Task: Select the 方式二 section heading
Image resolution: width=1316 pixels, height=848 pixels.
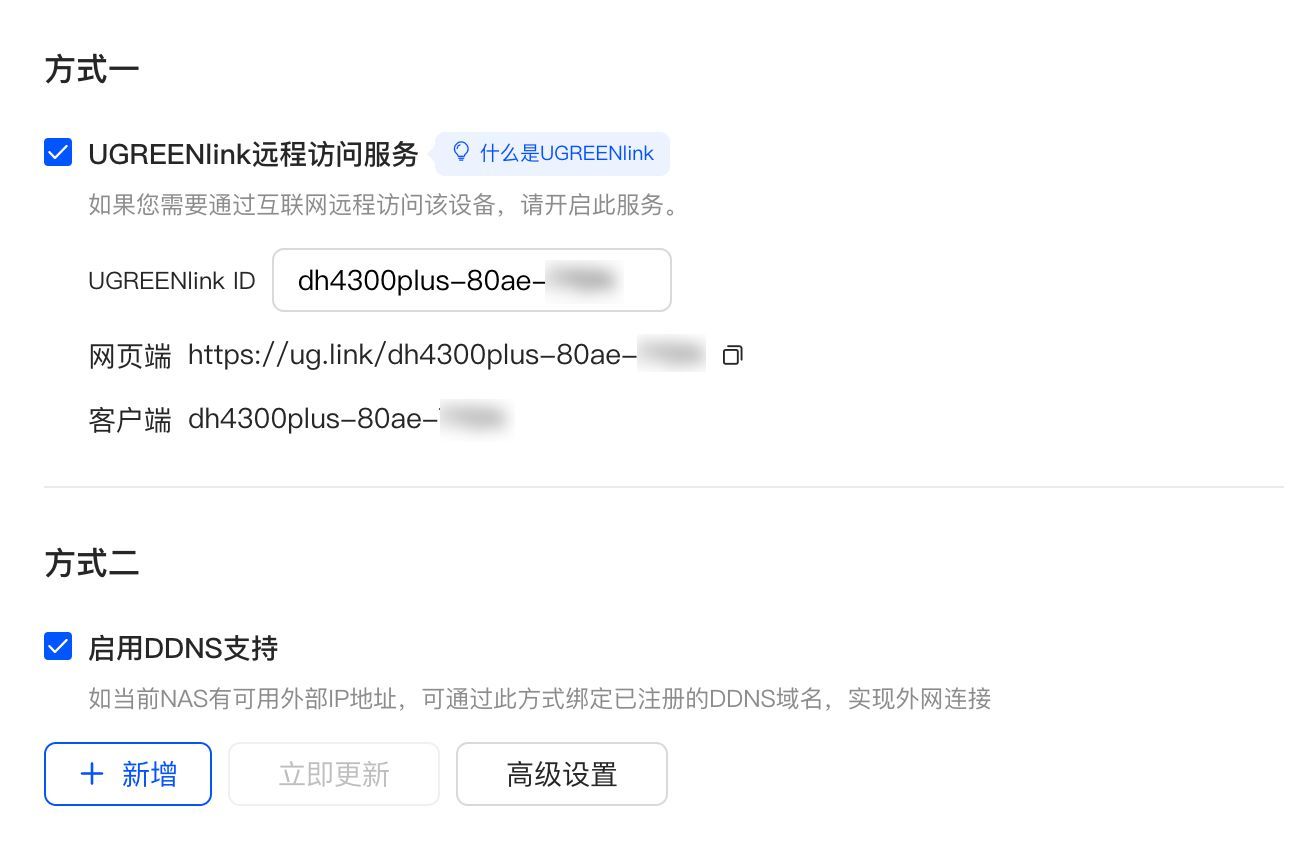Action: (x=91, y=564)
